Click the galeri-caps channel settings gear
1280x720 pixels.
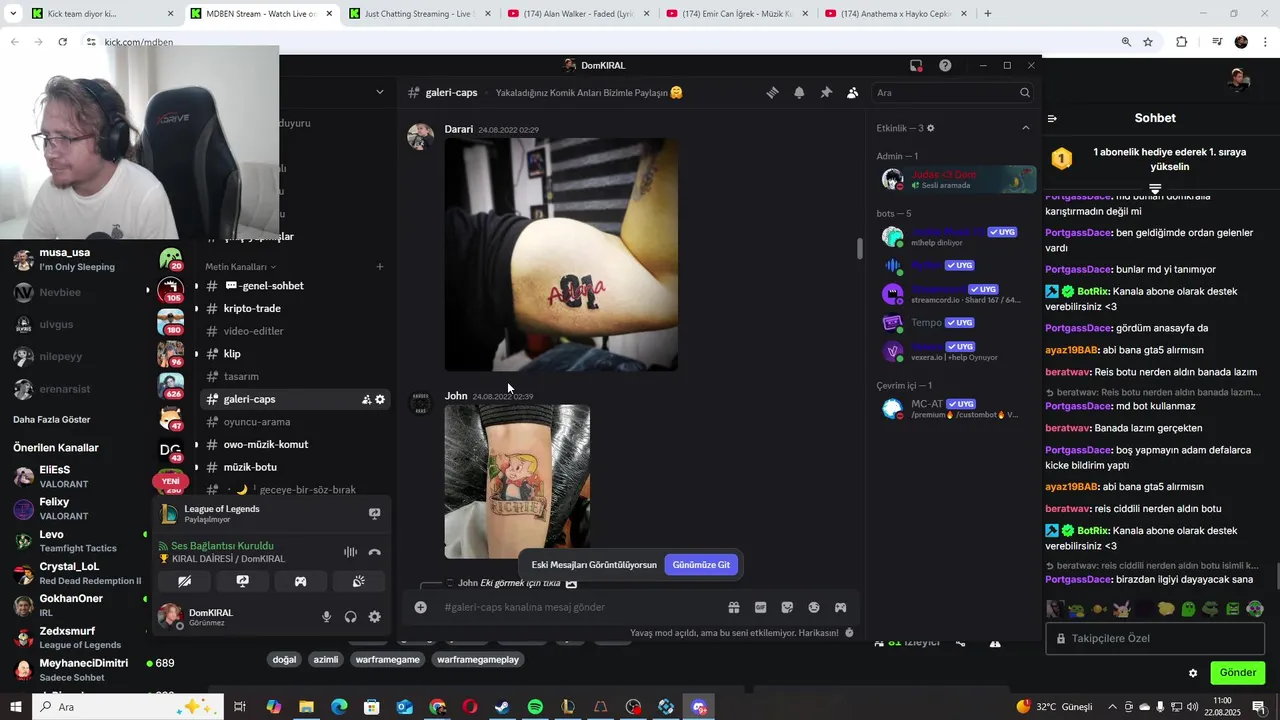[x=380, y=399]
